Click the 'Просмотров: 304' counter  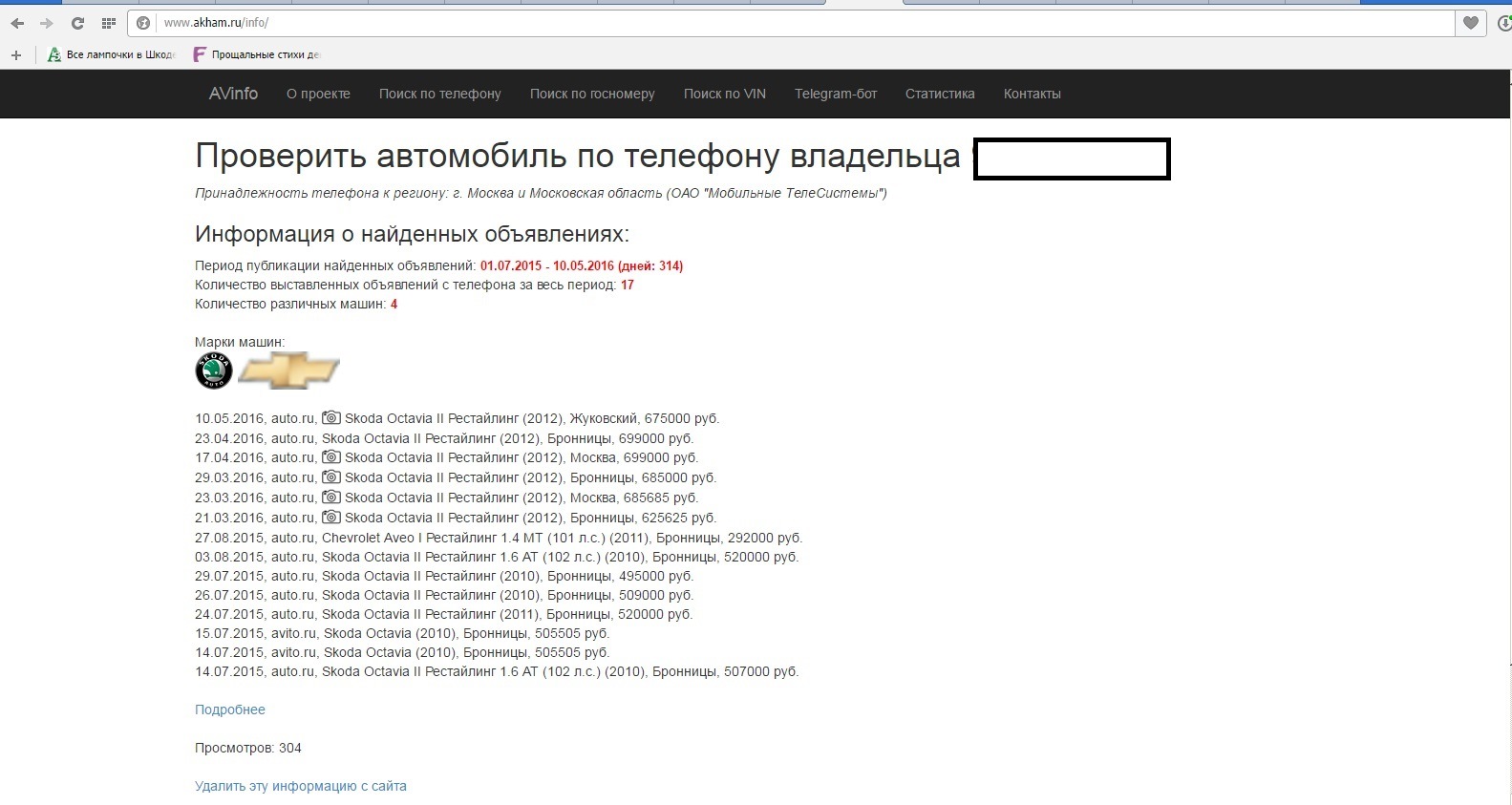(x=248, y=748)
